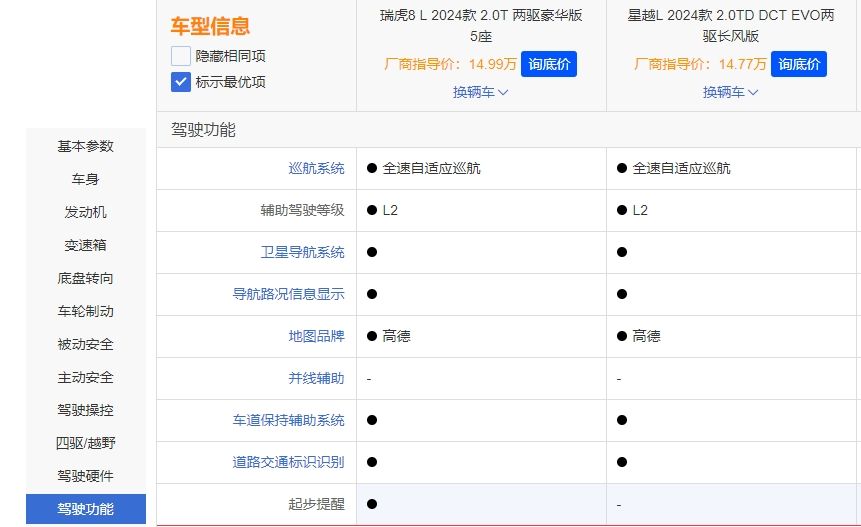Jump to 车身 section in sidebar
The image size is (861, 527).
[86, 179]
